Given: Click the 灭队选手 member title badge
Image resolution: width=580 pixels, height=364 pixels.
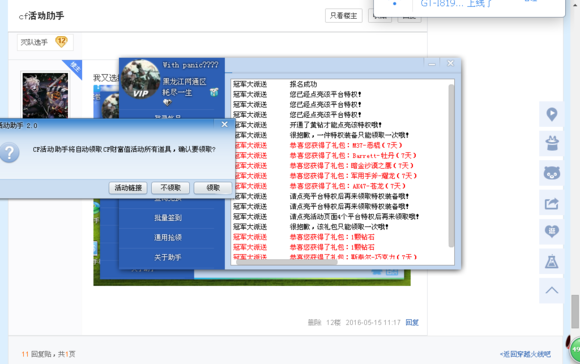Looking at the screenshot, I should [x=45, y=42].
